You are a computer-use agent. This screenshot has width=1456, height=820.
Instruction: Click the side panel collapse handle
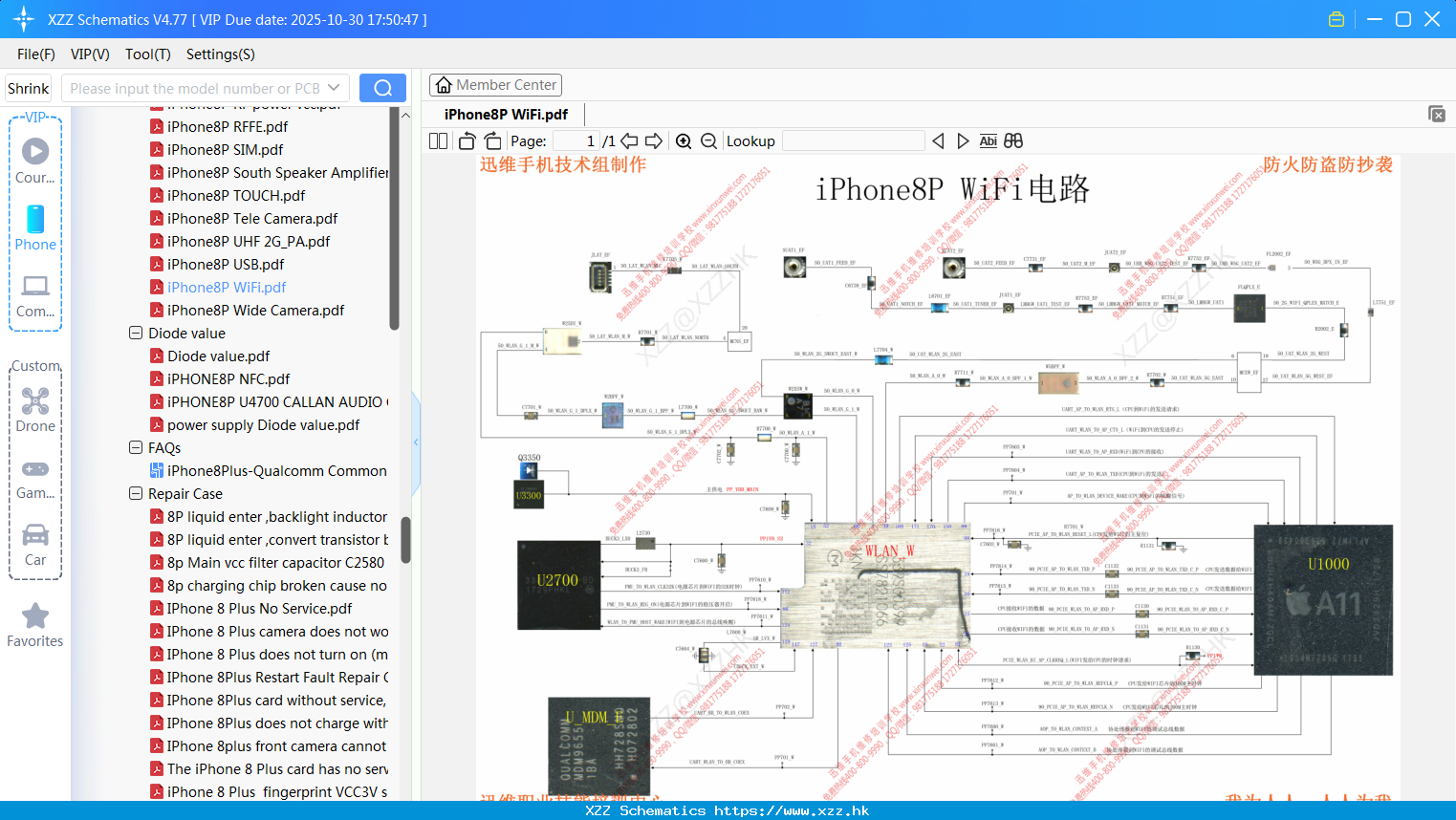416,442
